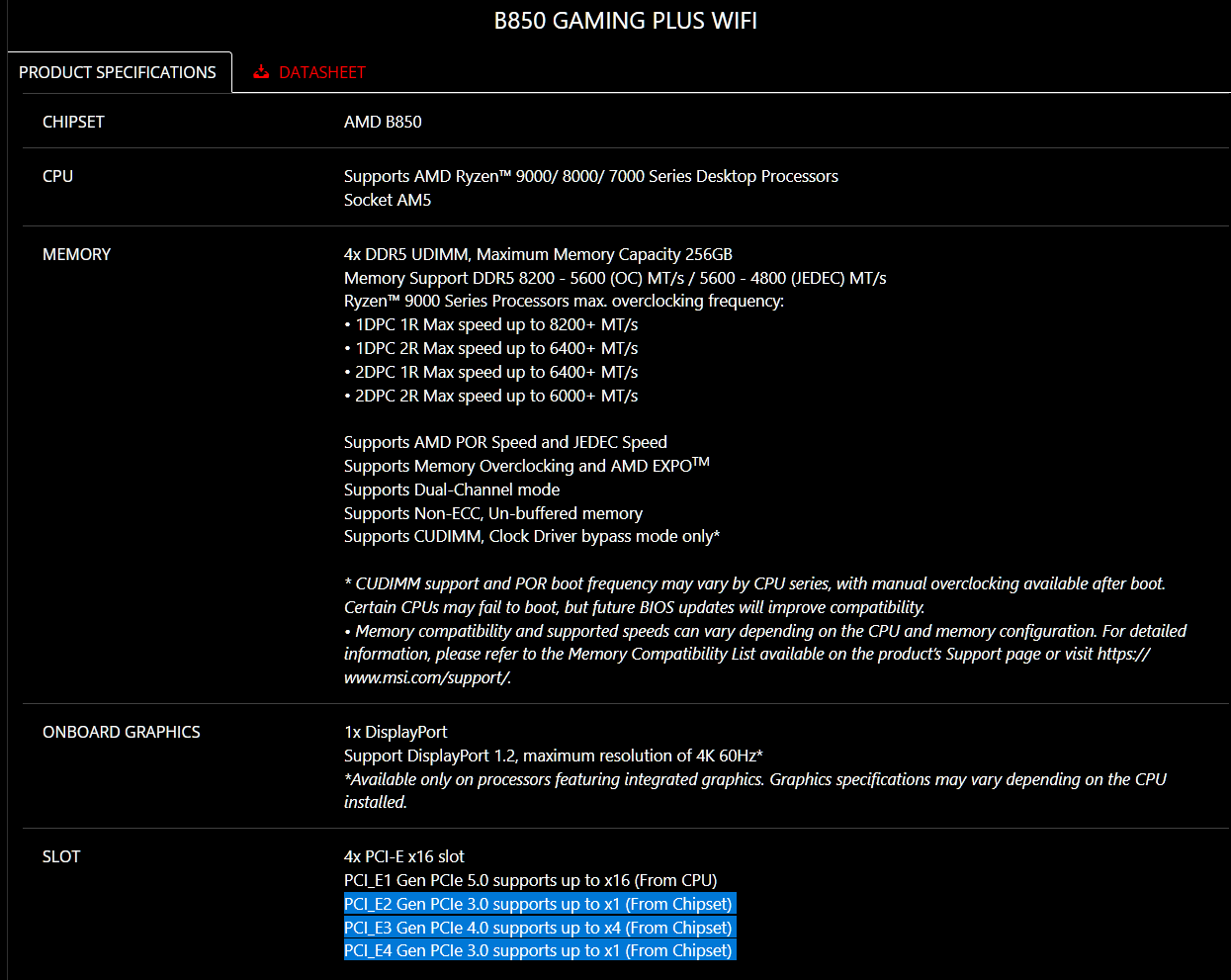Click the PCI_E1 Gen PCIe 5.0 line
Viewport: 1231px width, 980px height.
tap(531, 880)
